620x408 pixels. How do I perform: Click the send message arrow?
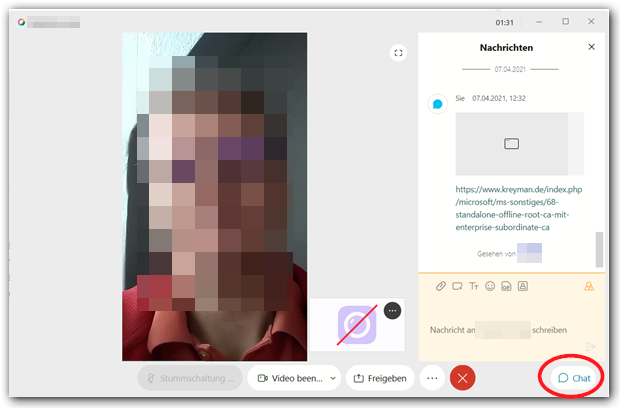pos(591,346)
